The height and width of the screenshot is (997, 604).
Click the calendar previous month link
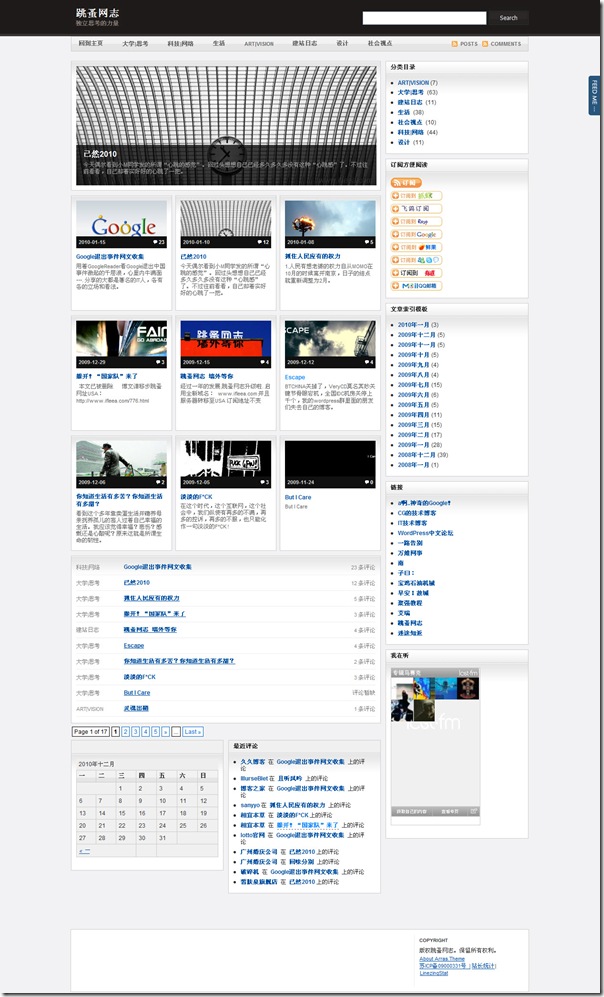(84, 850)
